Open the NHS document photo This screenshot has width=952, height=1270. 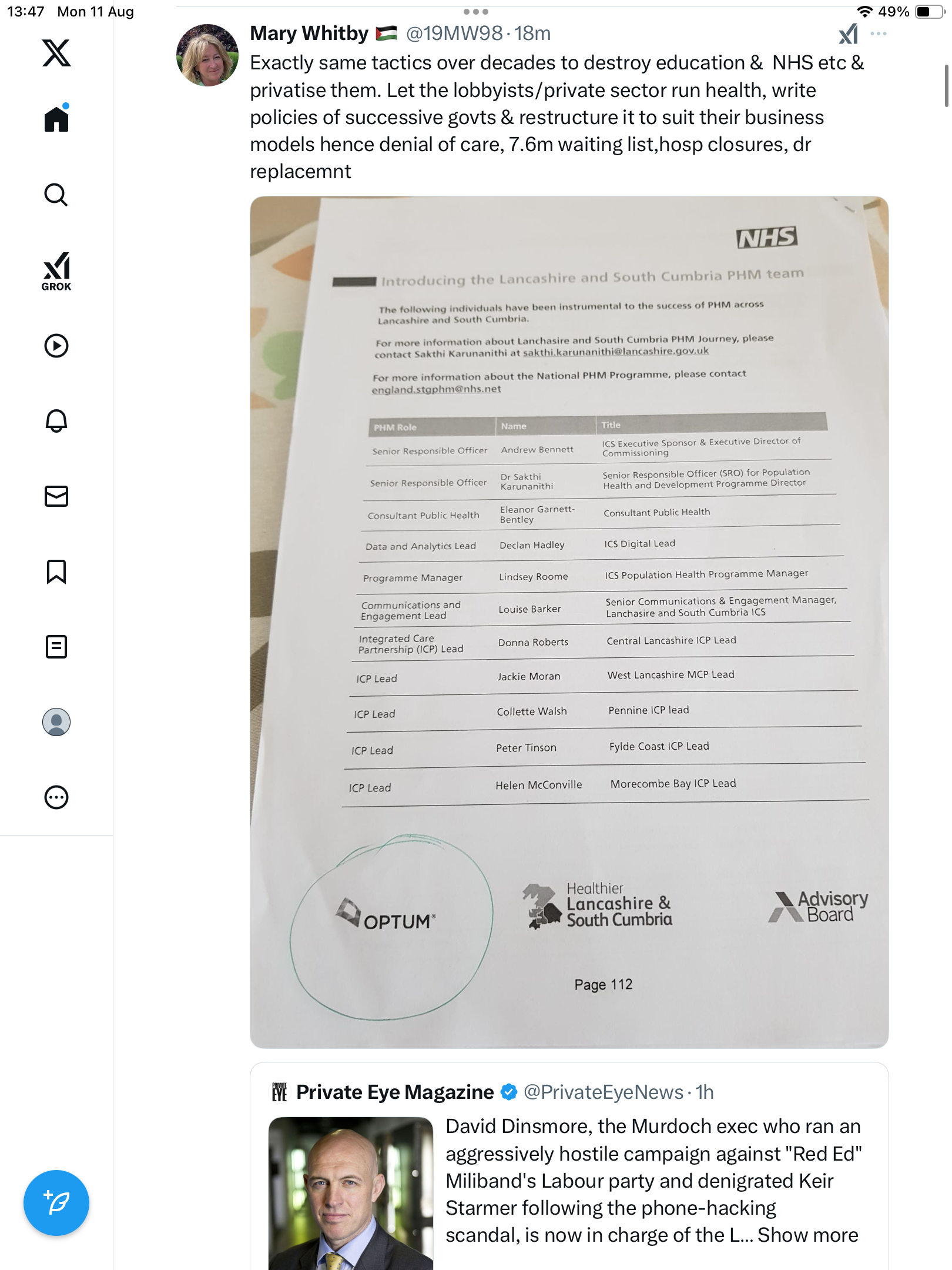coord(569,621)
